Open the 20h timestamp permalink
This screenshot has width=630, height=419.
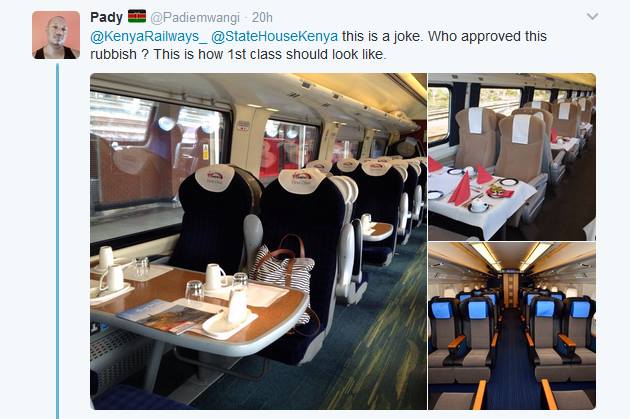pyautogui.click(x=262, y=18)
